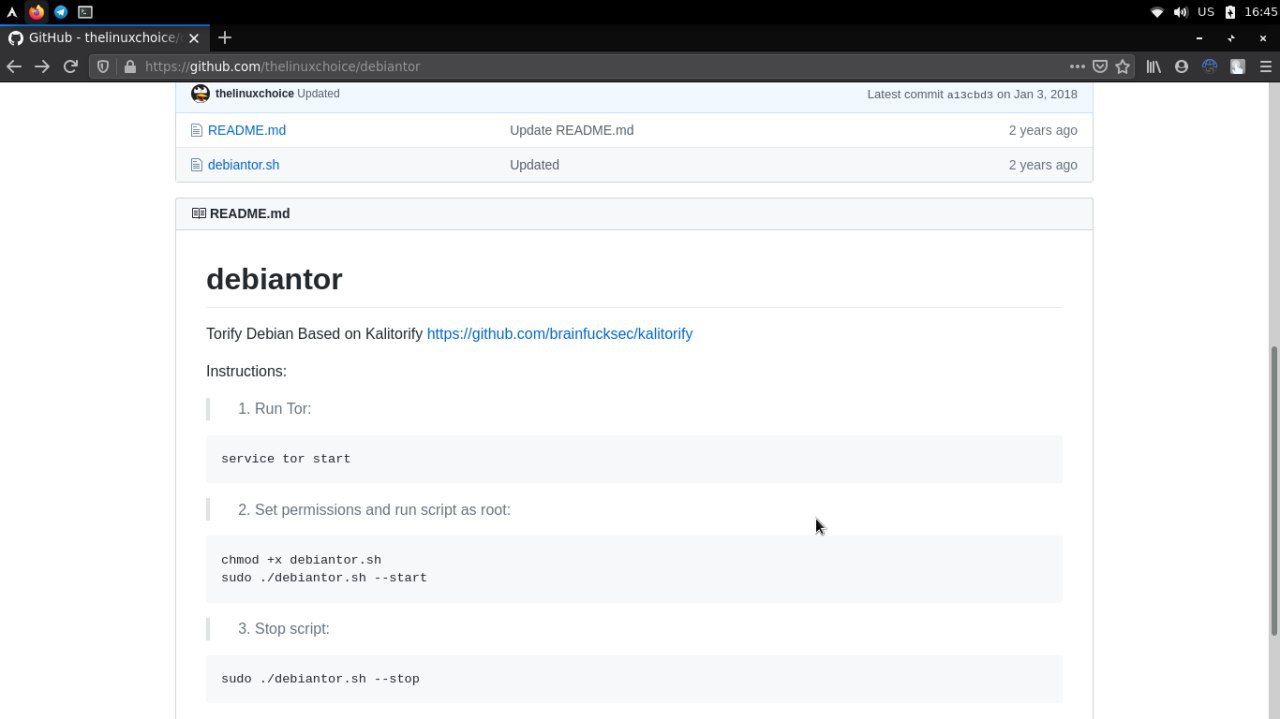Viewport: 1280px width, 719px height.
Task: Open the page actions three-dots menu
Action: click(x=1077, y=66)
